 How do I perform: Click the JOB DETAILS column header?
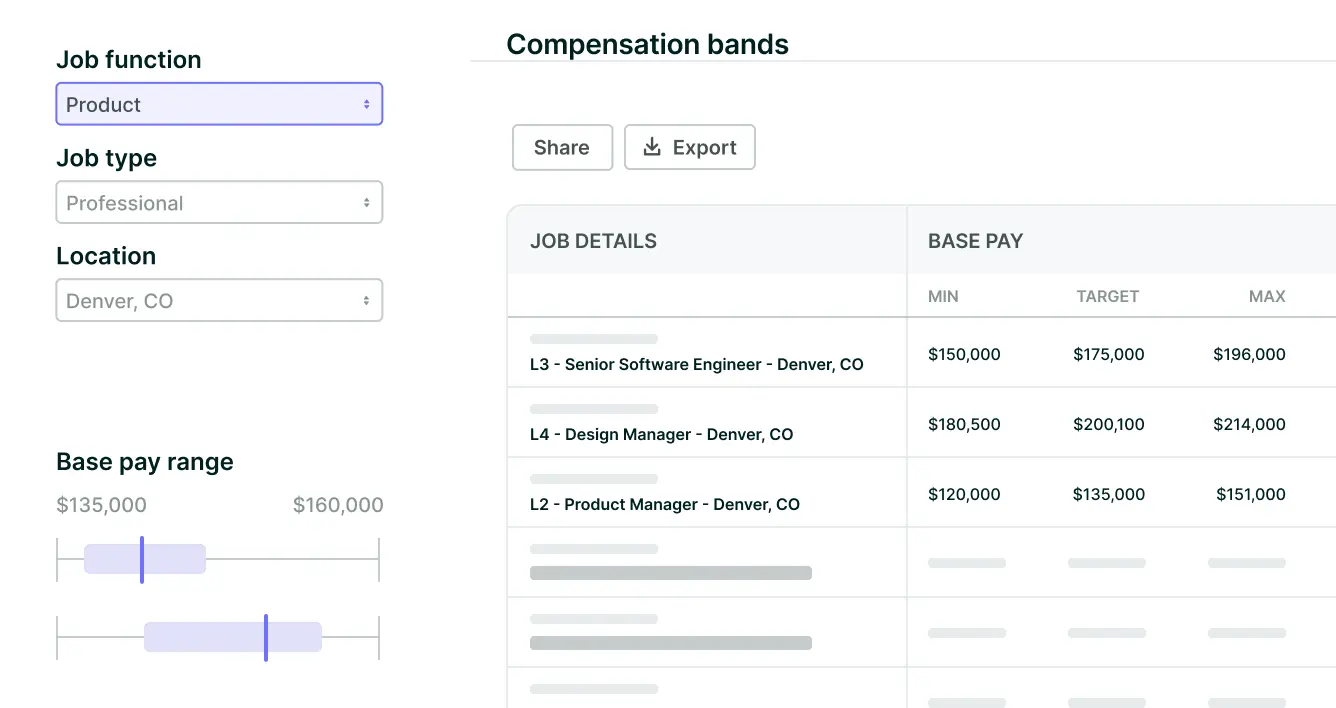(x=593, y=241)
